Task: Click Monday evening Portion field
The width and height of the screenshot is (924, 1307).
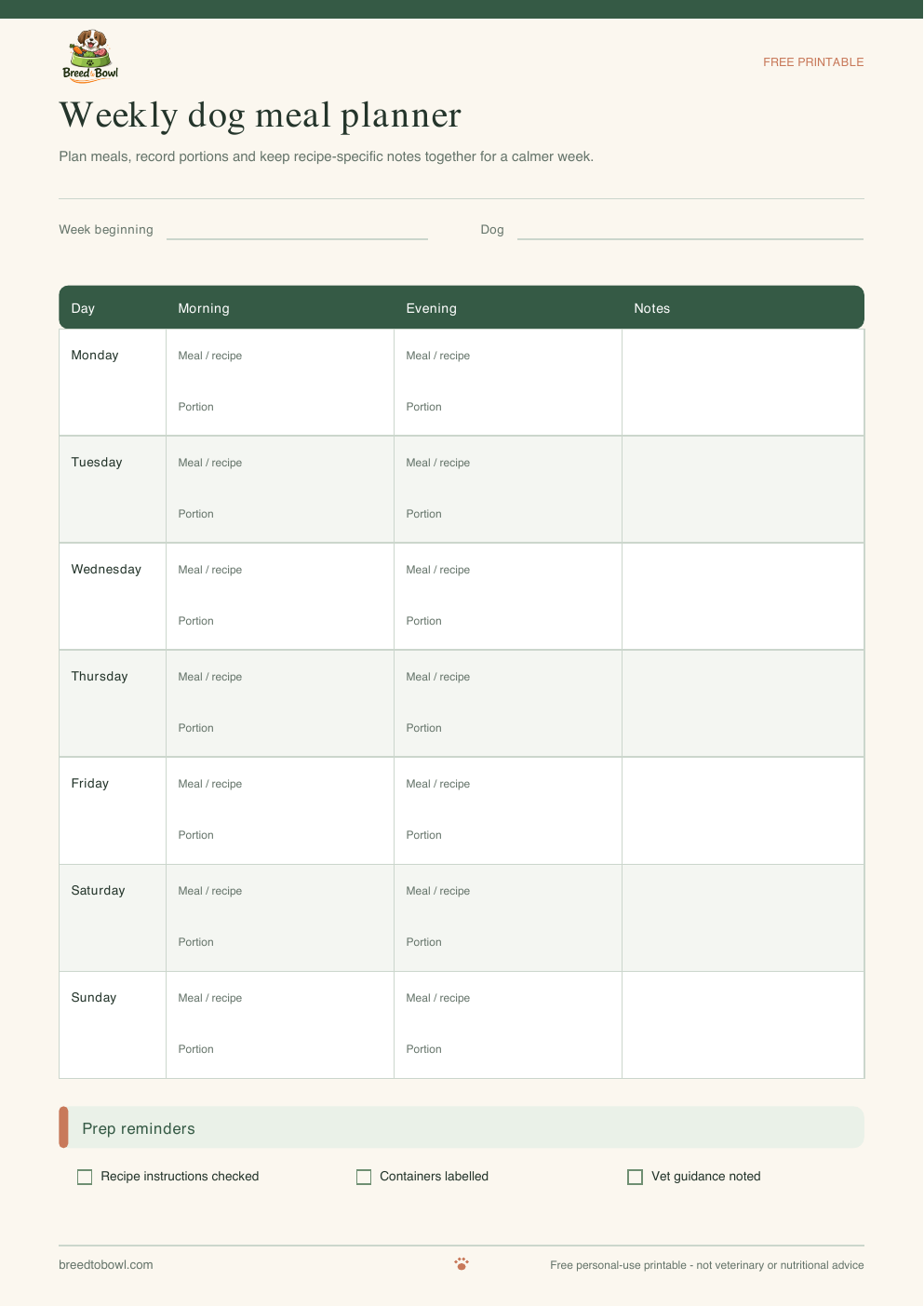Action: (423, 407)
